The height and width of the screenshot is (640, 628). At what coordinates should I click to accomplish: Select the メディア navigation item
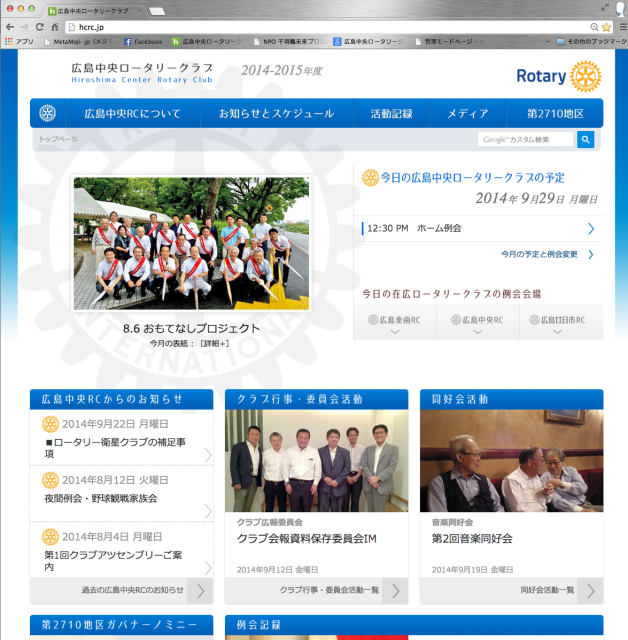467,114
